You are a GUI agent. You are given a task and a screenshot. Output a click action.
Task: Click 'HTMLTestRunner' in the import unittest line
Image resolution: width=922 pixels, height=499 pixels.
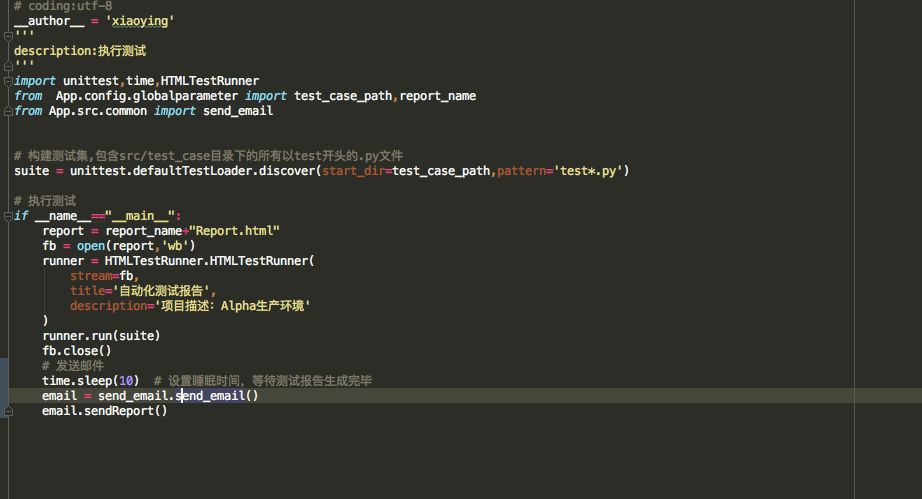click(210, 81)
